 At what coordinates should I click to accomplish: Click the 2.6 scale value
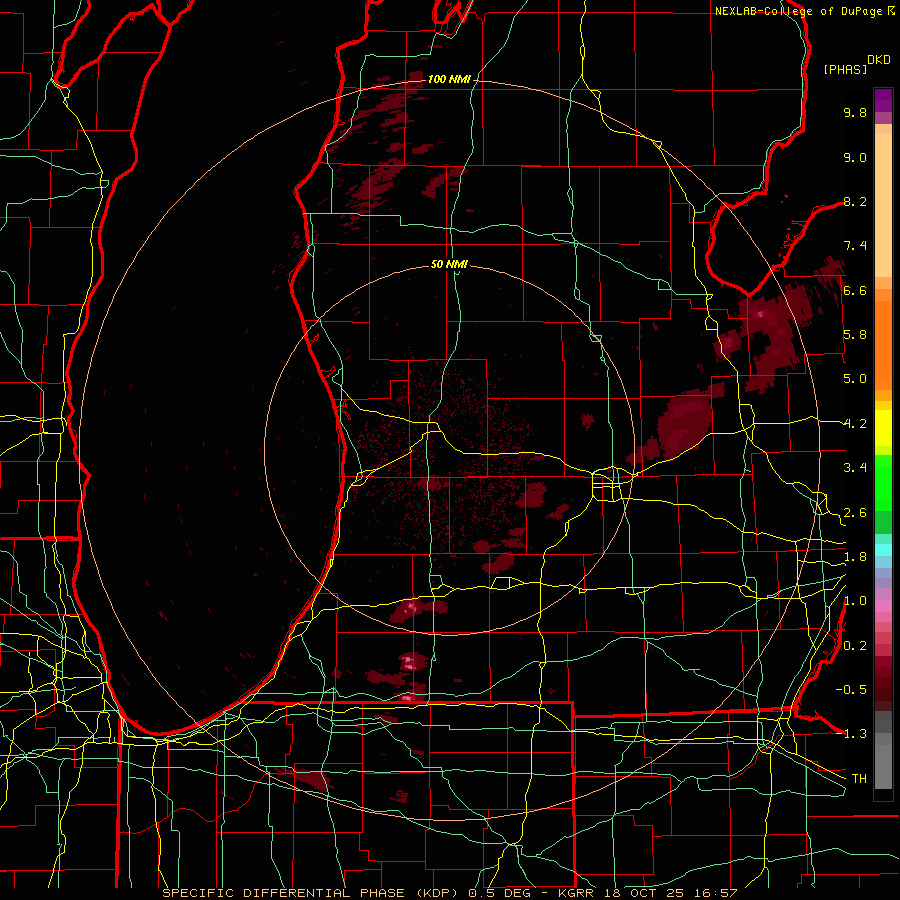855,513
